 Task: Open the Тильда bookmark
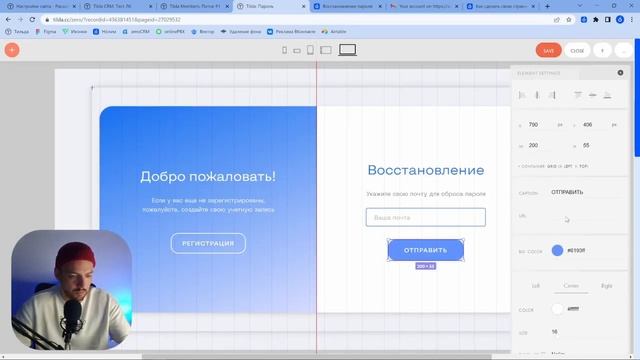pos(17,31)
